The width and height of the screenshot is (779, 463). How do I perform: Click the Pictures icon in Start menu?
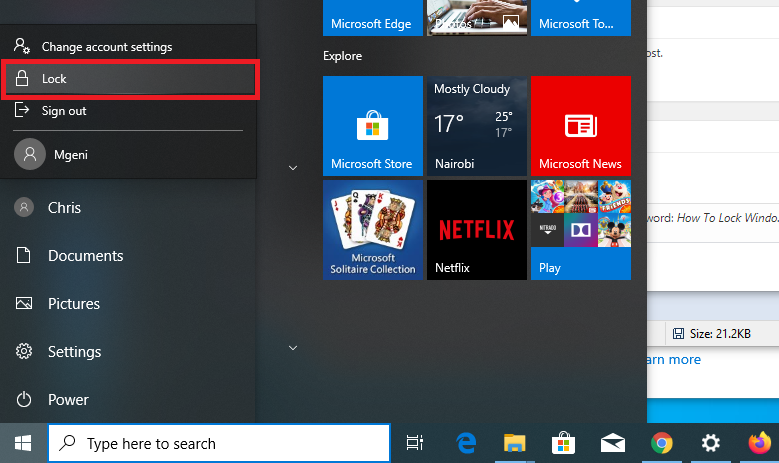(24, 303)
